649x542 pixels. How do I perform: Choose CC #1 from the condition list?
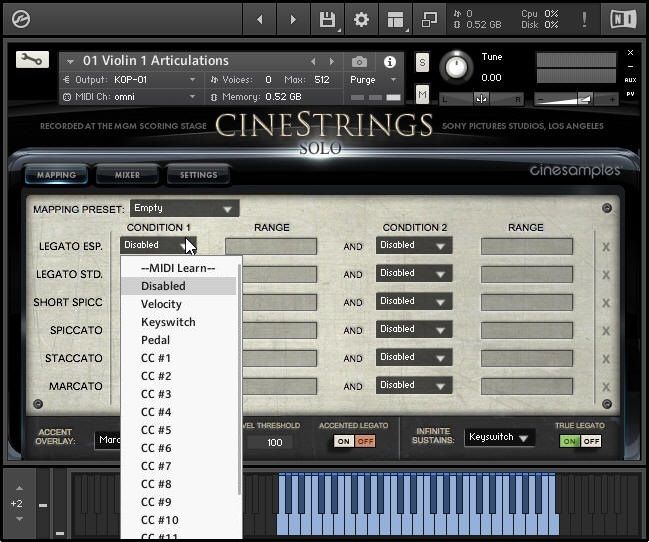[x=178, y=358]
